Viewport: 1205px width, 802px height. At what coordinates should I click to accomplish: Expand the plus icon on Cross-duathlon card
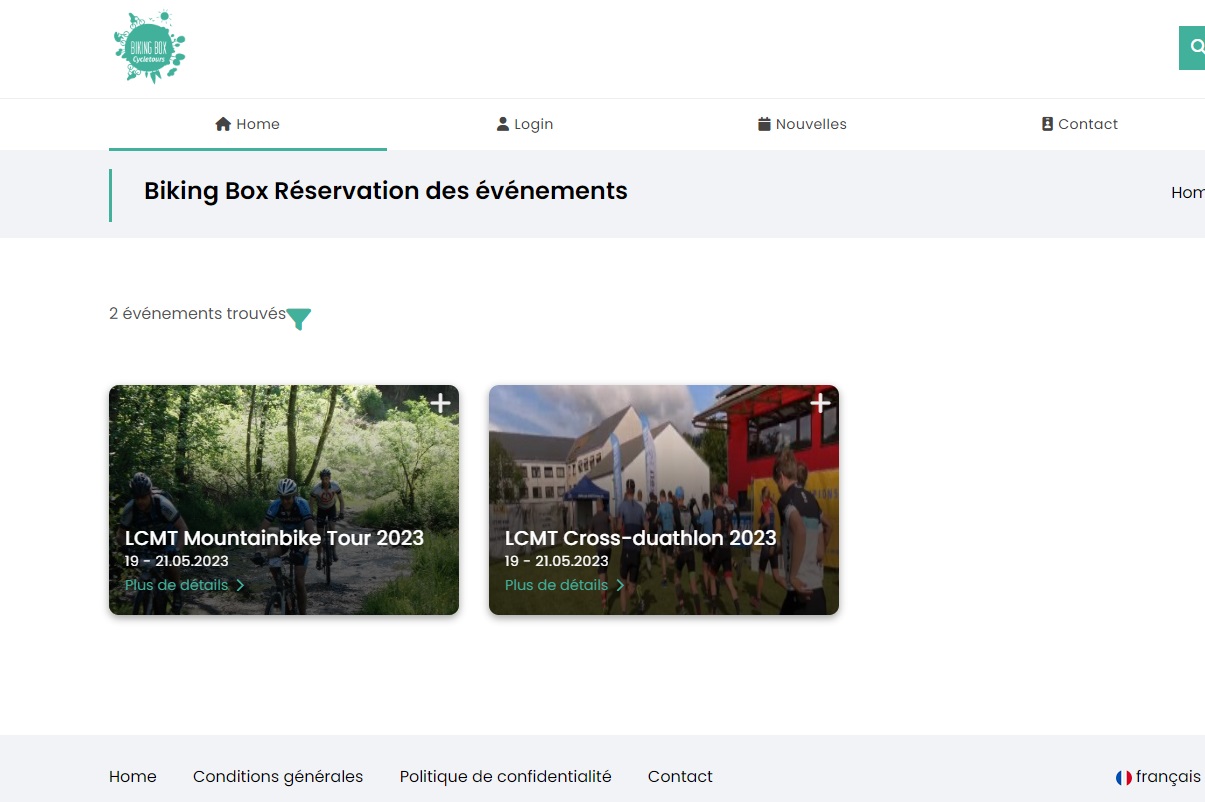pyautogui.click(x=821, y=403)
